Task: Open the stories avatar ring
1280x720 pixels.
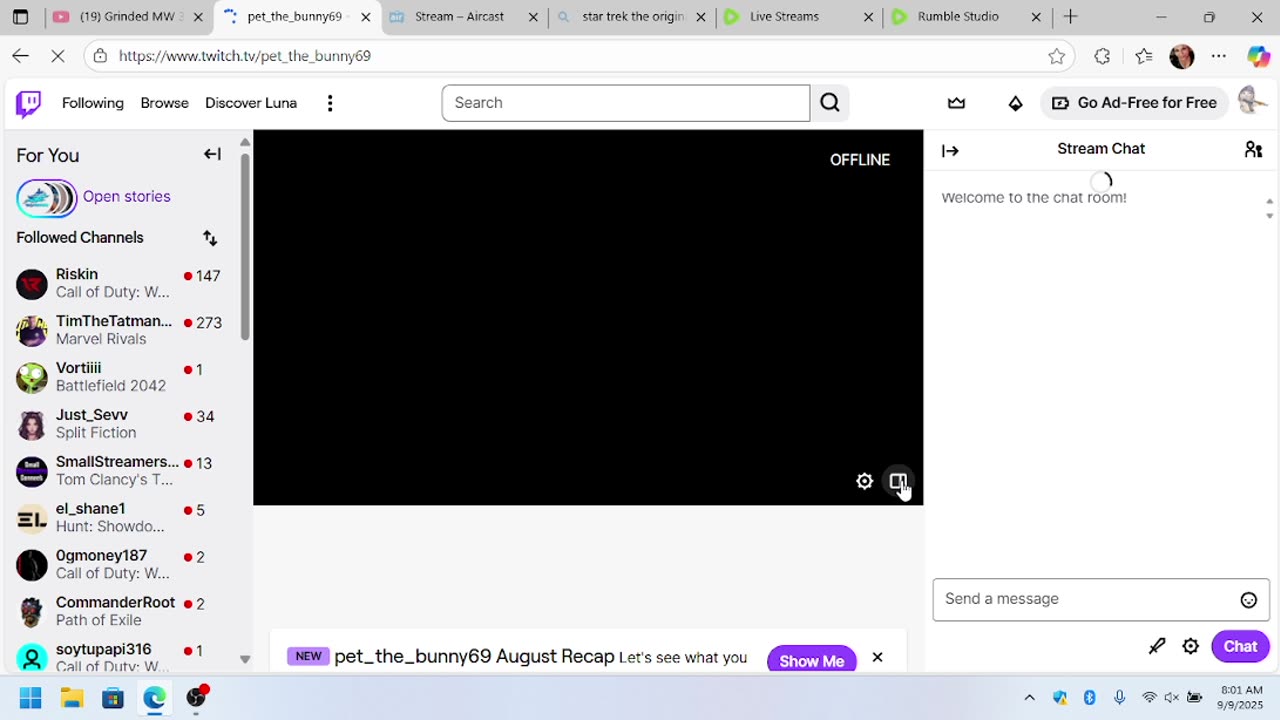Action: coord(46,197)
